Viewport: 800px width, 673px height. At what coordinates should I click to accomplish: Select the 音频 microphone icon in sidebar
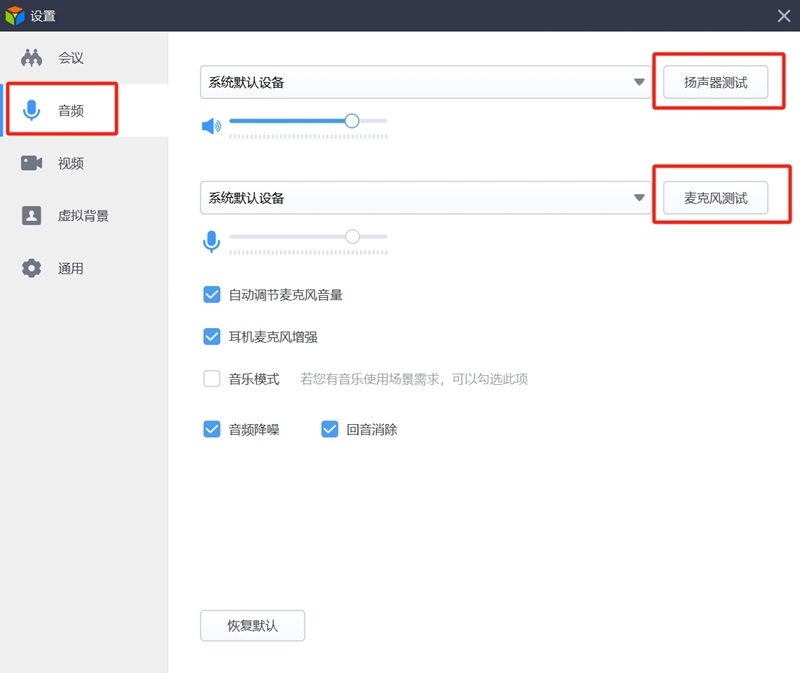[31, 110]
